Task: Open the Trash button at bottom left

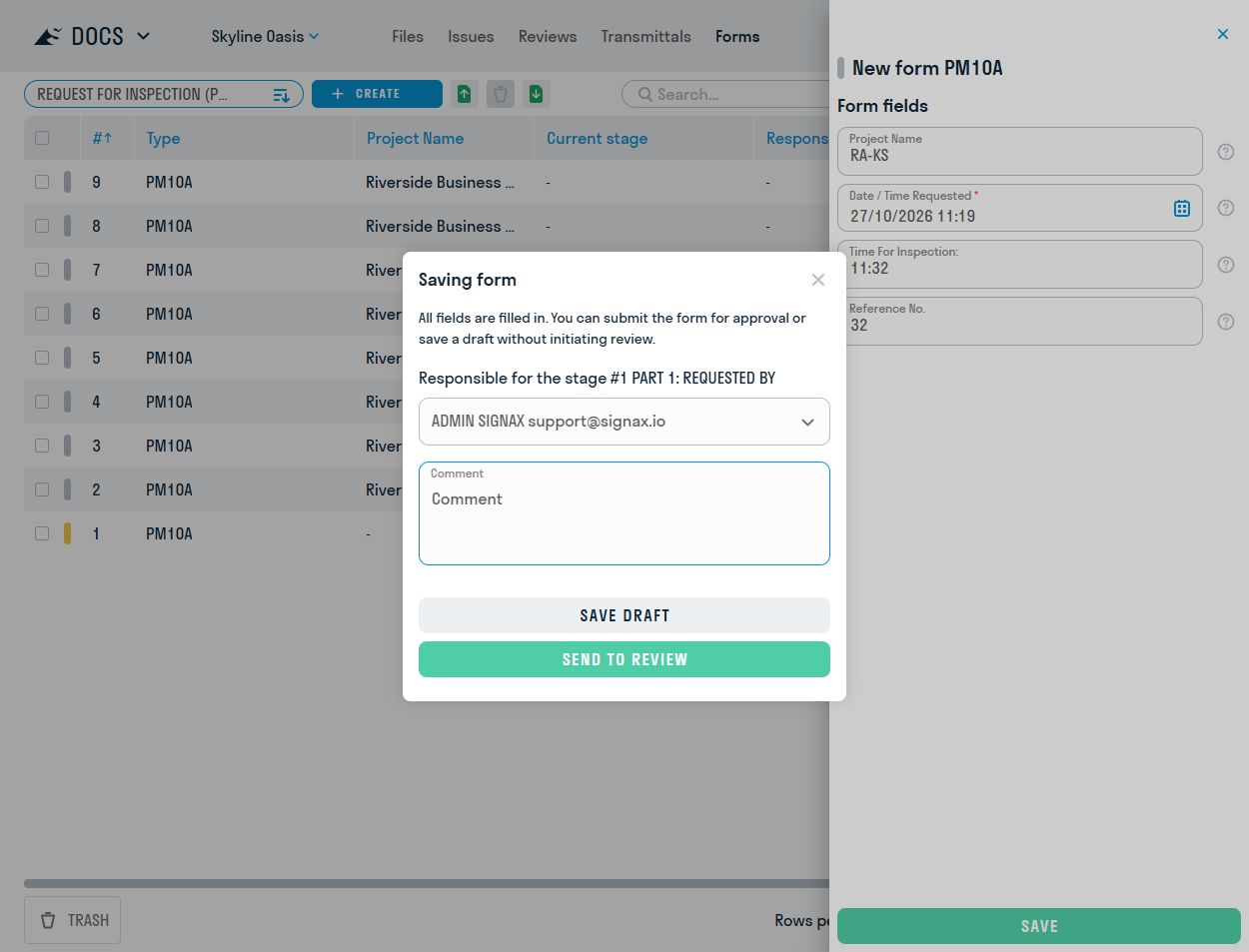Action: point(72,920)
